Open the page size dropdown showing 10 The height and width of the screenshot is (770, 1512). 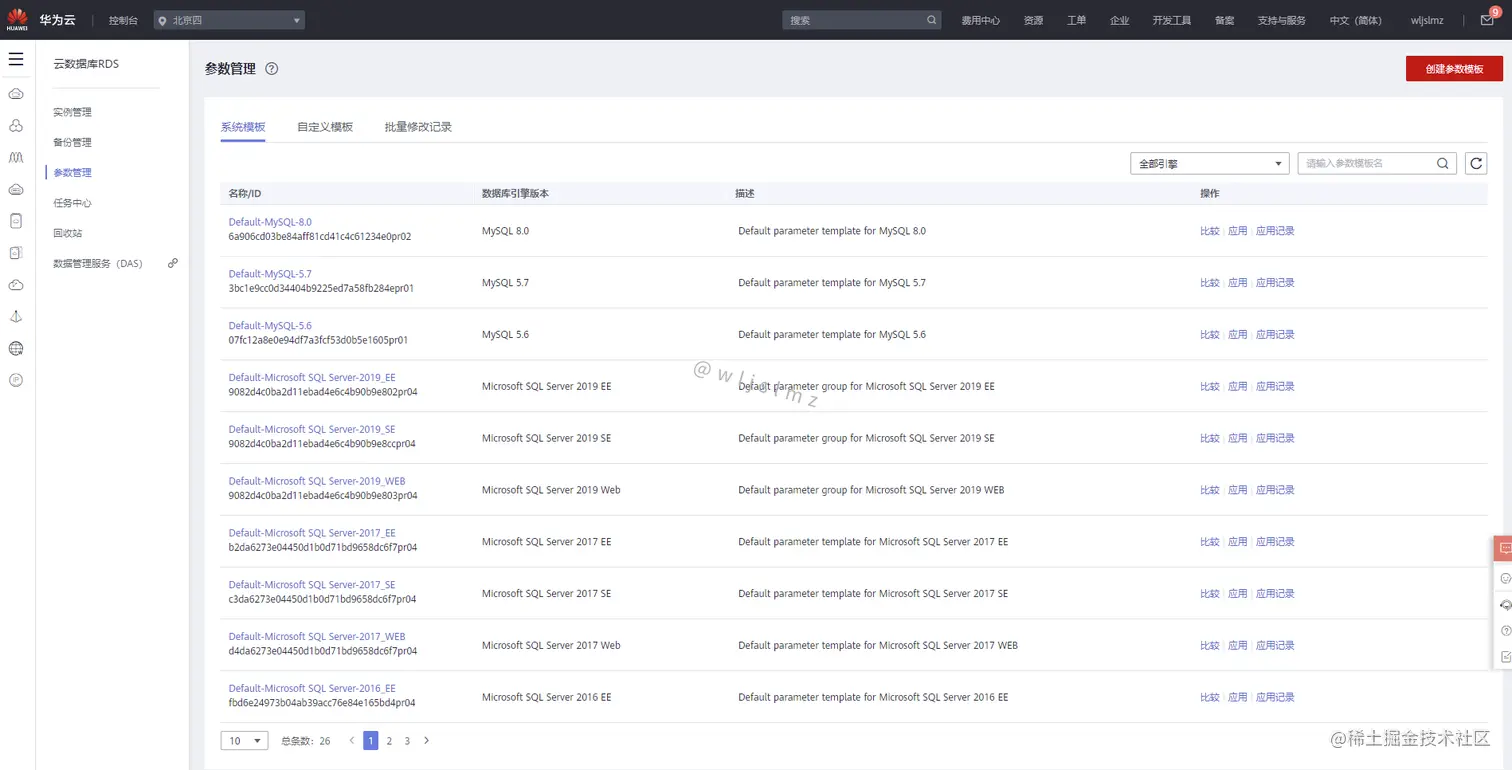click(244, 741)
